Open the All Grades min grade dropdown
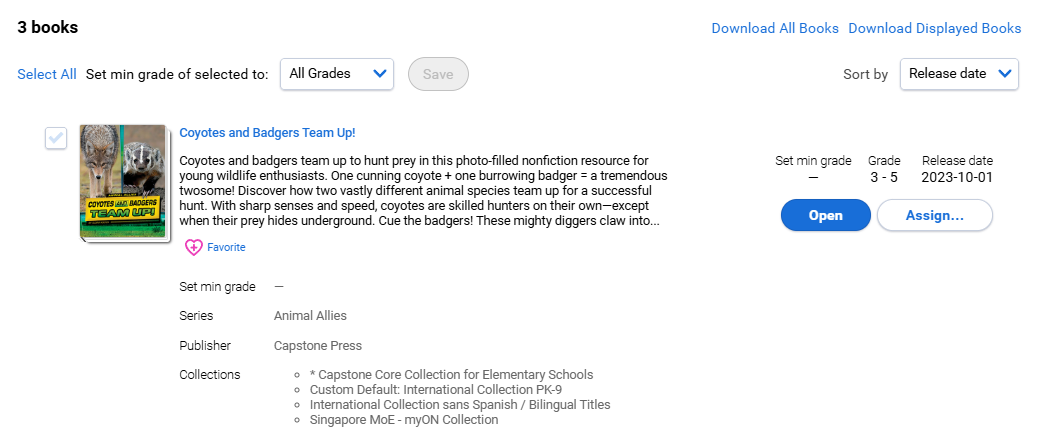Image resolution: width=1038 pixels, height=445 pixels. pyautogui.click(x=337, y=74)
